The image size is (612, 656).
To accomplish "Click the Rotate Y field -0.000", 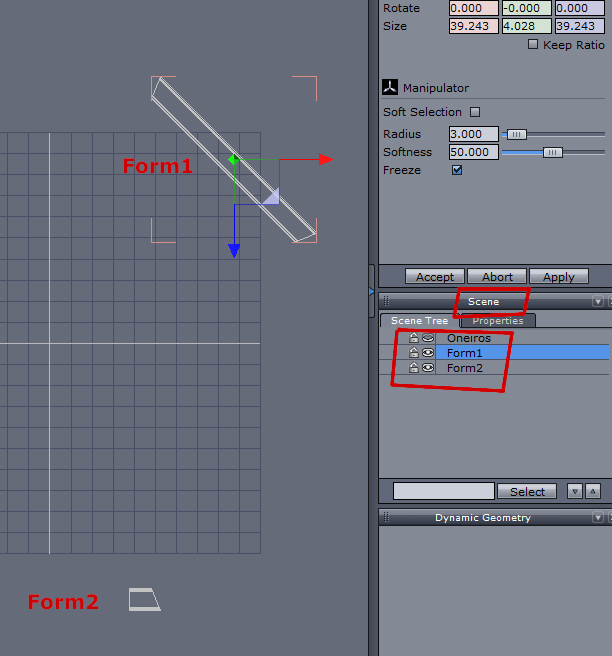I will tap(527, 8).
